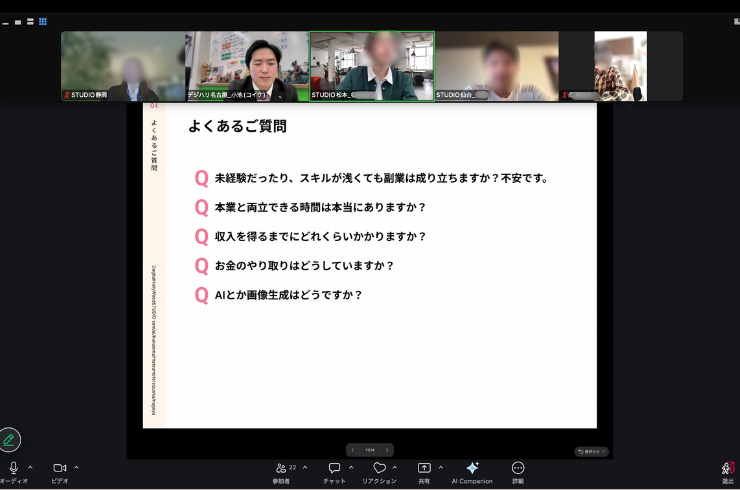Leave meeting using the 退出 icon
The width and height of the screenshot is (740, 490).
tap(728, 468)
